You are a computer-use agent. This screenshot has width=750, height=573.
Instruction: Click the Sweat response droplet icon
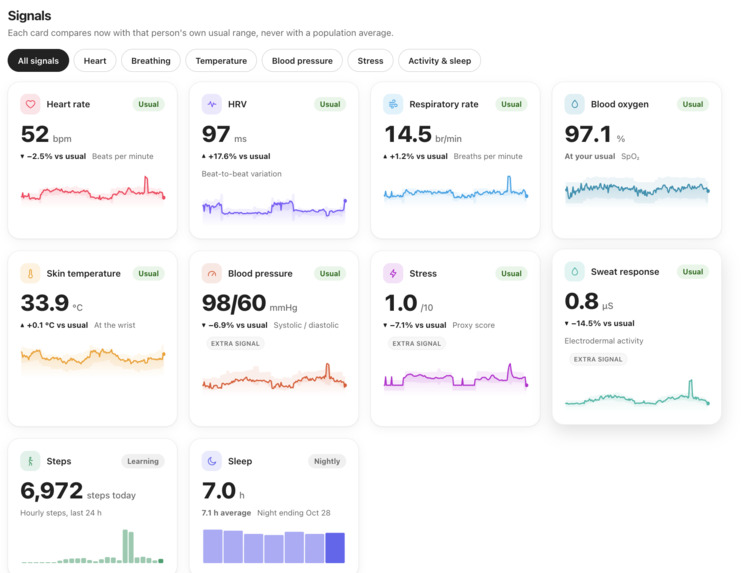coord(574,272)
